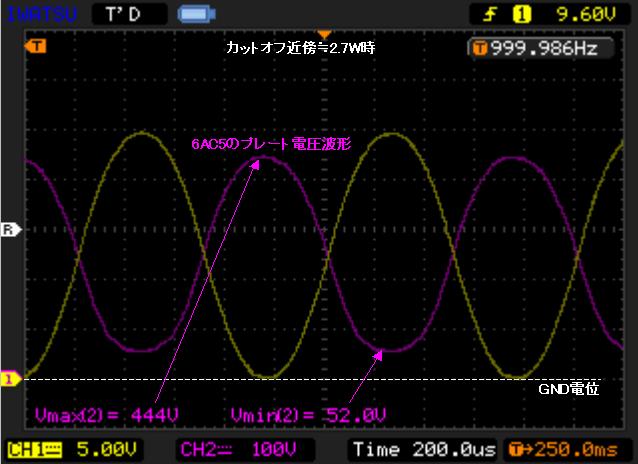Screen dimensions: 638x464
Task: Click the CH1 5.00V scale readout
Action: [107, 449]
